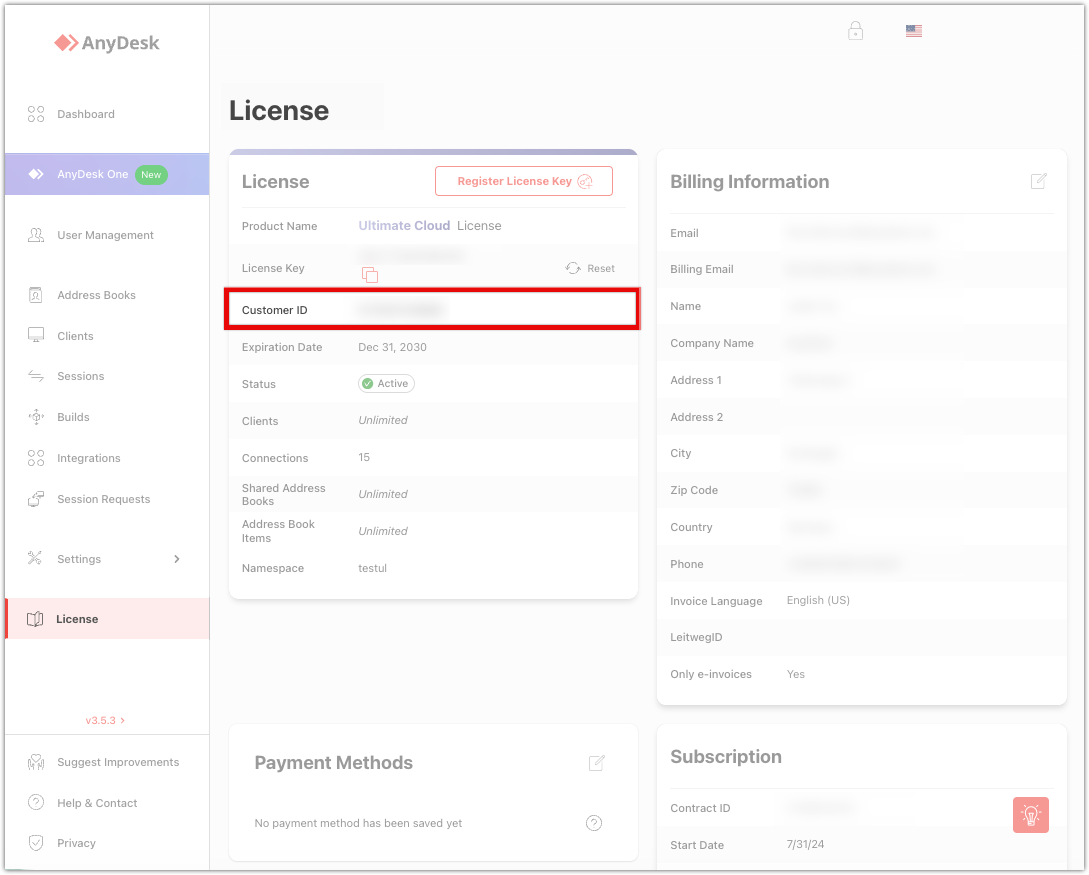Open Integrations menu item
The width and height of the screenshot is (1089, 875).
pyautogui.click(x=107, y=458)
